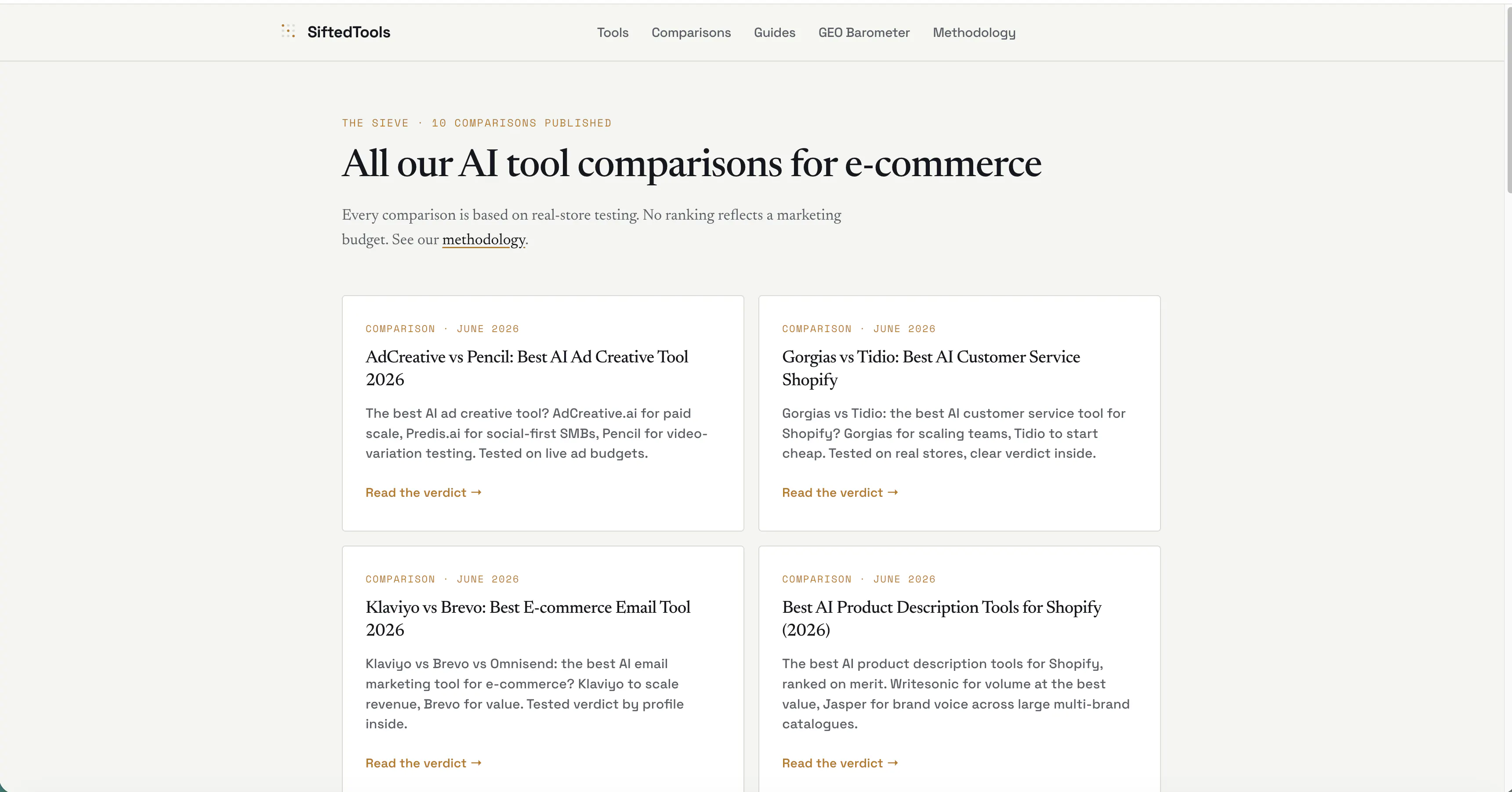Read the verdict for Product Description Tools

coord(840,763)
